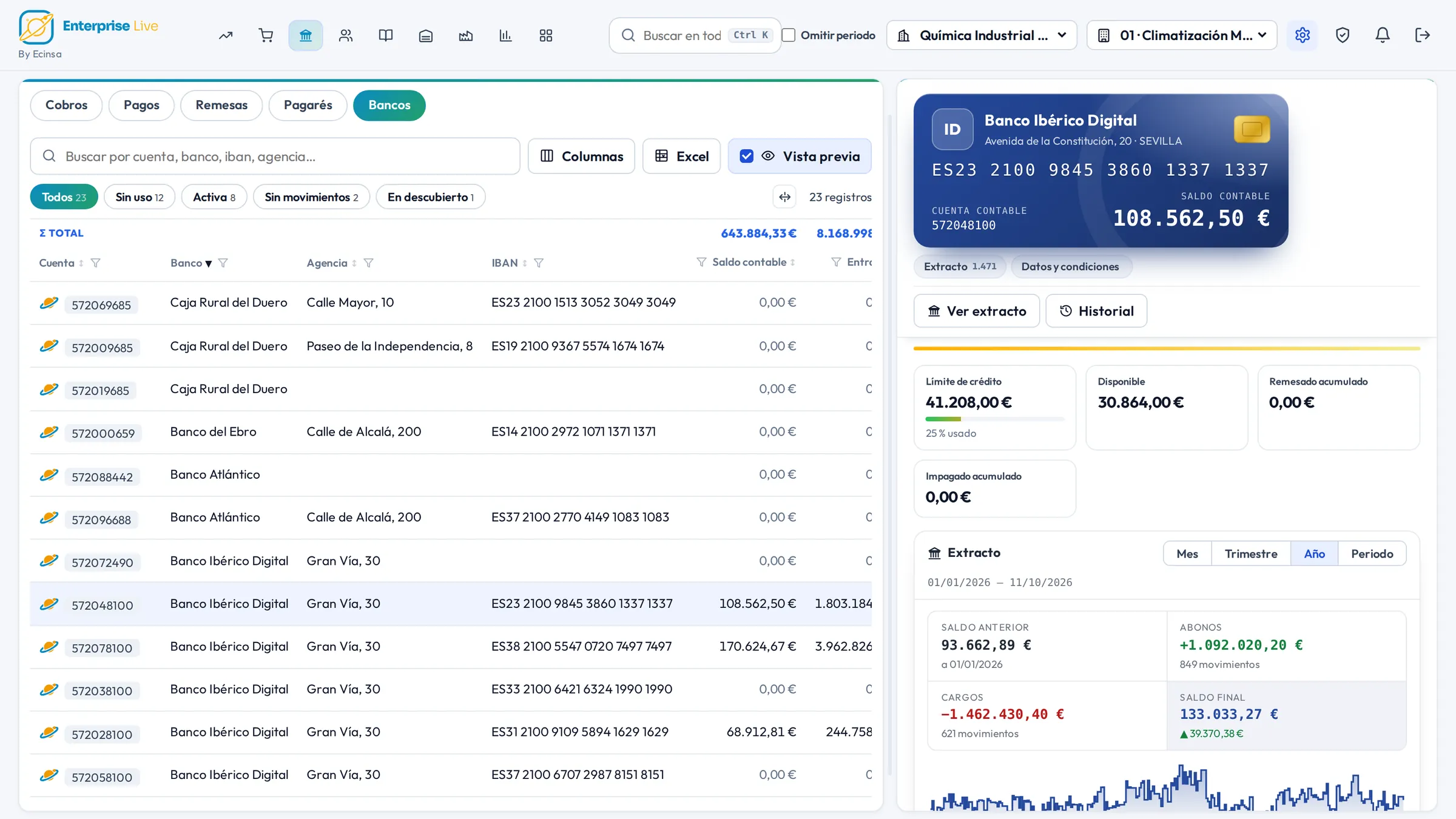Screen dimensions: 1456x819
Task: Open the shopping cart module icon
Action: pos(266,36)
